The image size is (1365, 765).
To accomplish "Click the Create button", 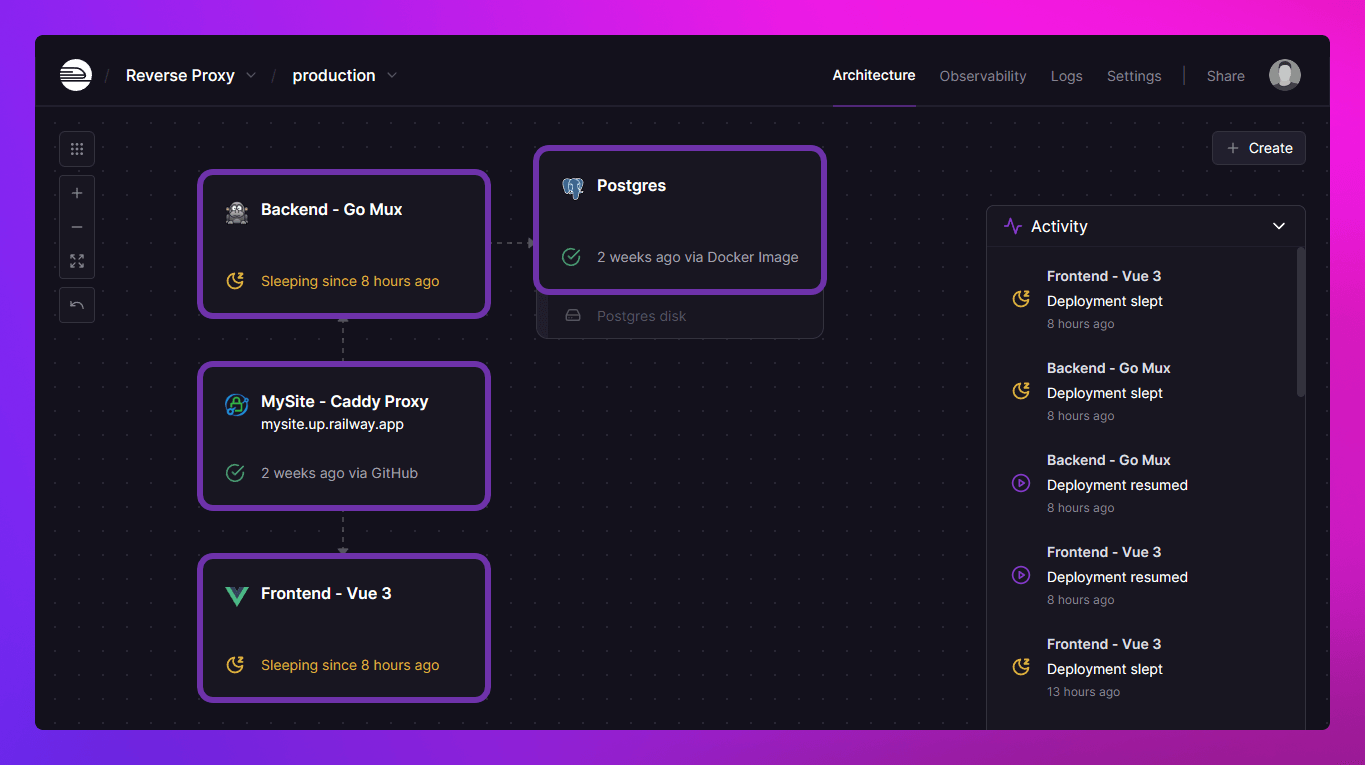I will (1259, 148).
